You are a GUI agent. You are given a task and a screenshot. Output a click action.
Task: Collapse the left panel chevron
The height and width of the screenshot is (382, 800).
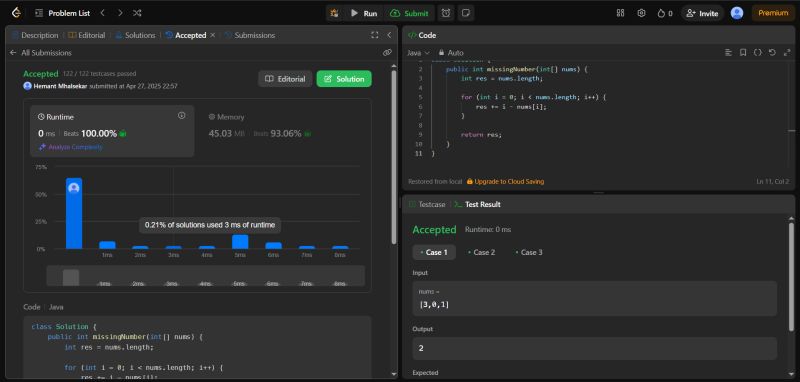click(389, 35)
